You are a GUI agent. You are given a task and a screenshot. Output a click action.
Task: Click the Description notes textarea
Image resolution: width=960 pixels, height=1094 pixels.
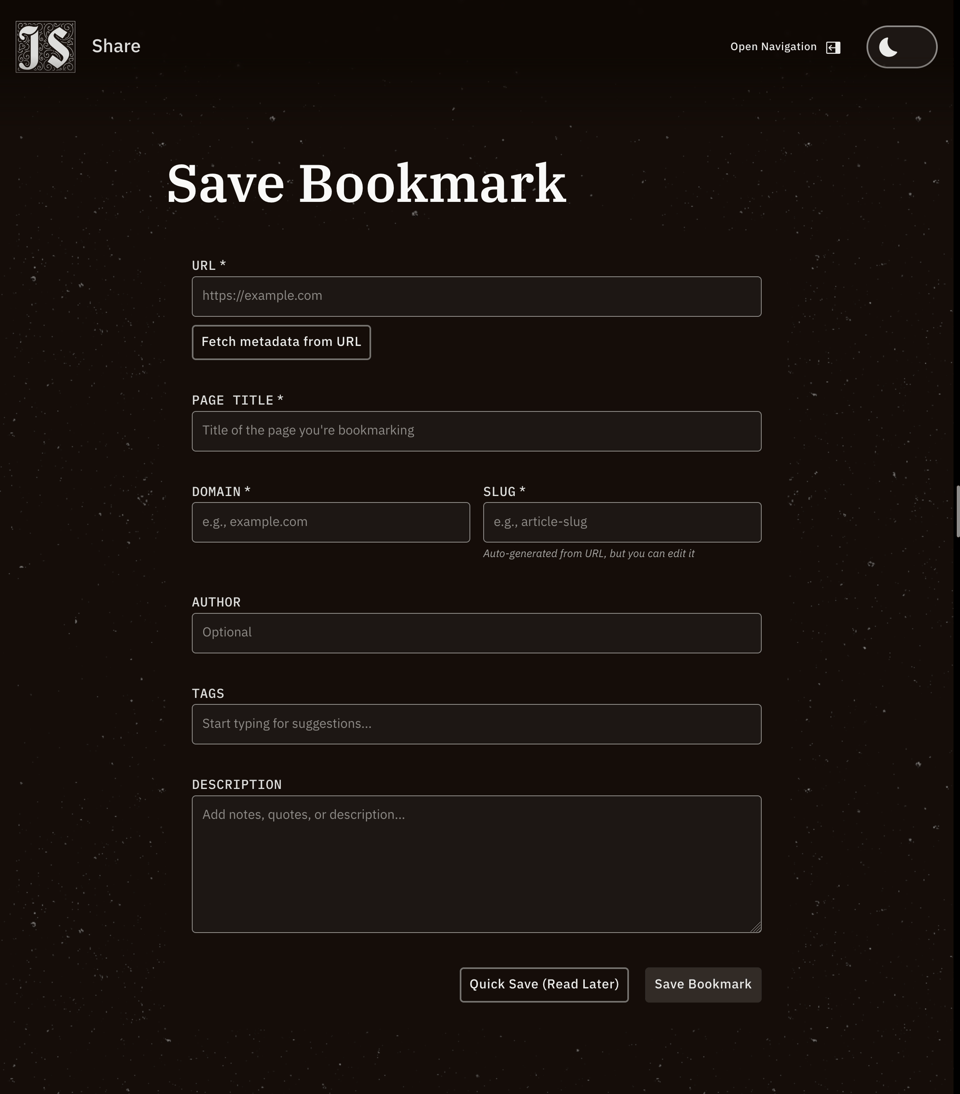coord(476,863)
